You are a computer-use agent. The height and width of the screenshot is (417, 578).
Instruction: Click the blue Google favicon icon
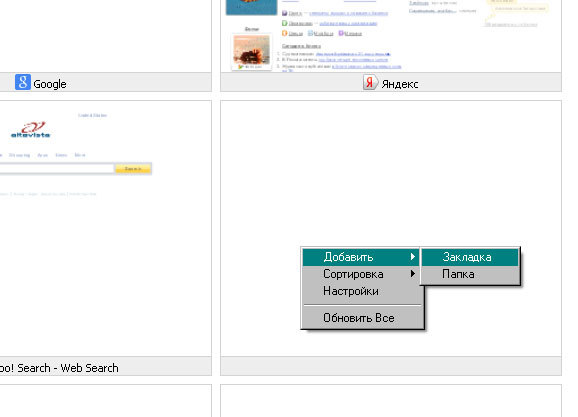pos(23,82)
